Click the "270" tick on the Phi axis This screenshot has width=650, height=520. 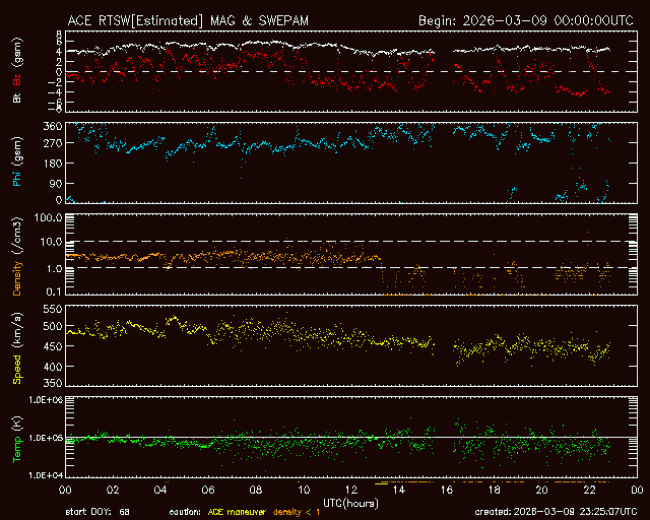53,143
